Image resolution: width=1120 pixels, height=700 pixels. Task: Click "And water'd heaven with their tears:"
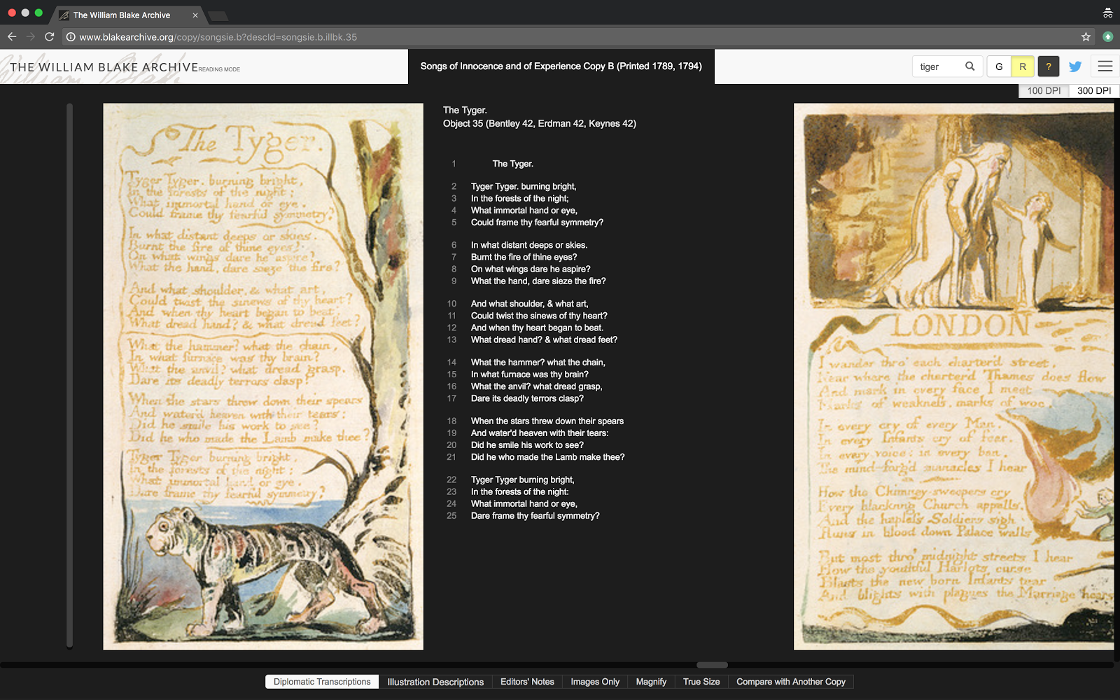540,434
